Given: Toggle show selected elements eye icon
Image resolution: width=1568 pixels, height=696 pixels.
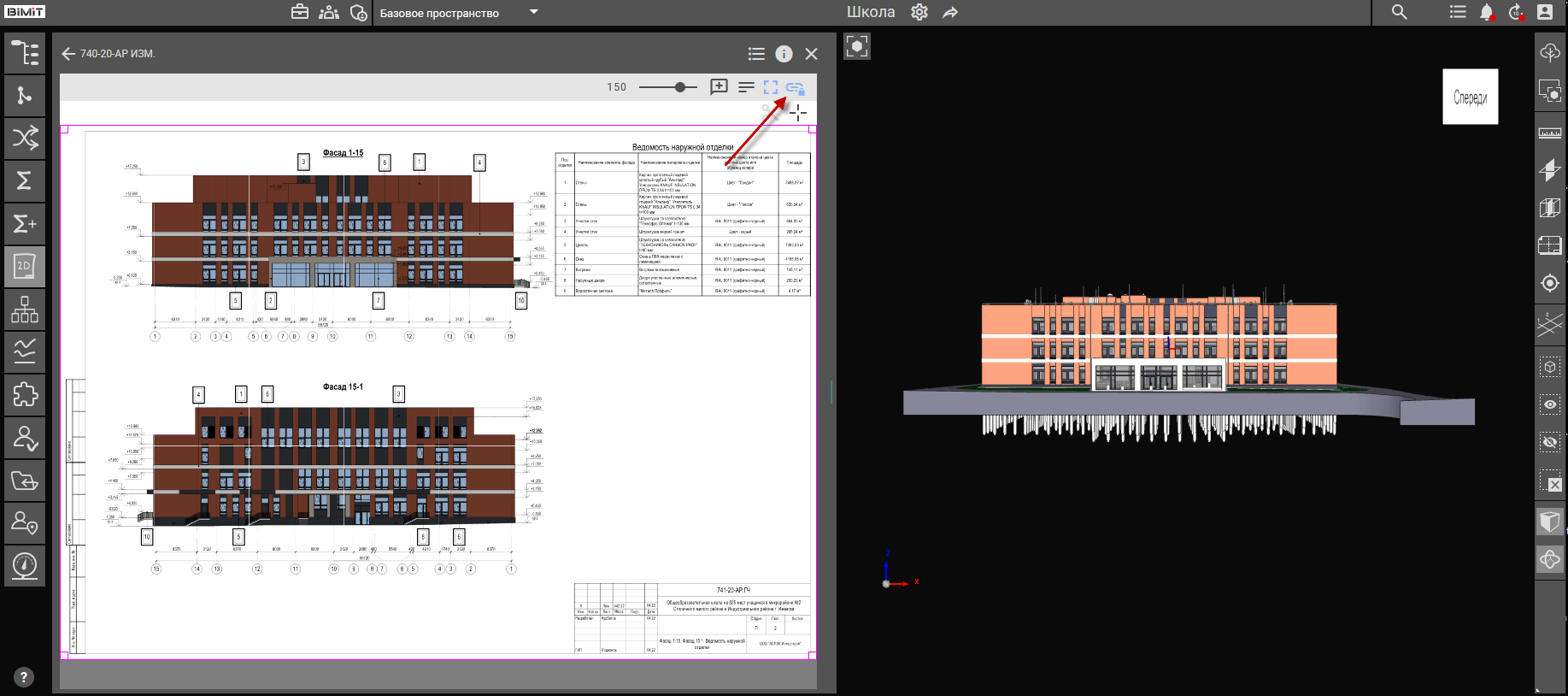Looking at the screenshot, I should [x=1549, y=404].
